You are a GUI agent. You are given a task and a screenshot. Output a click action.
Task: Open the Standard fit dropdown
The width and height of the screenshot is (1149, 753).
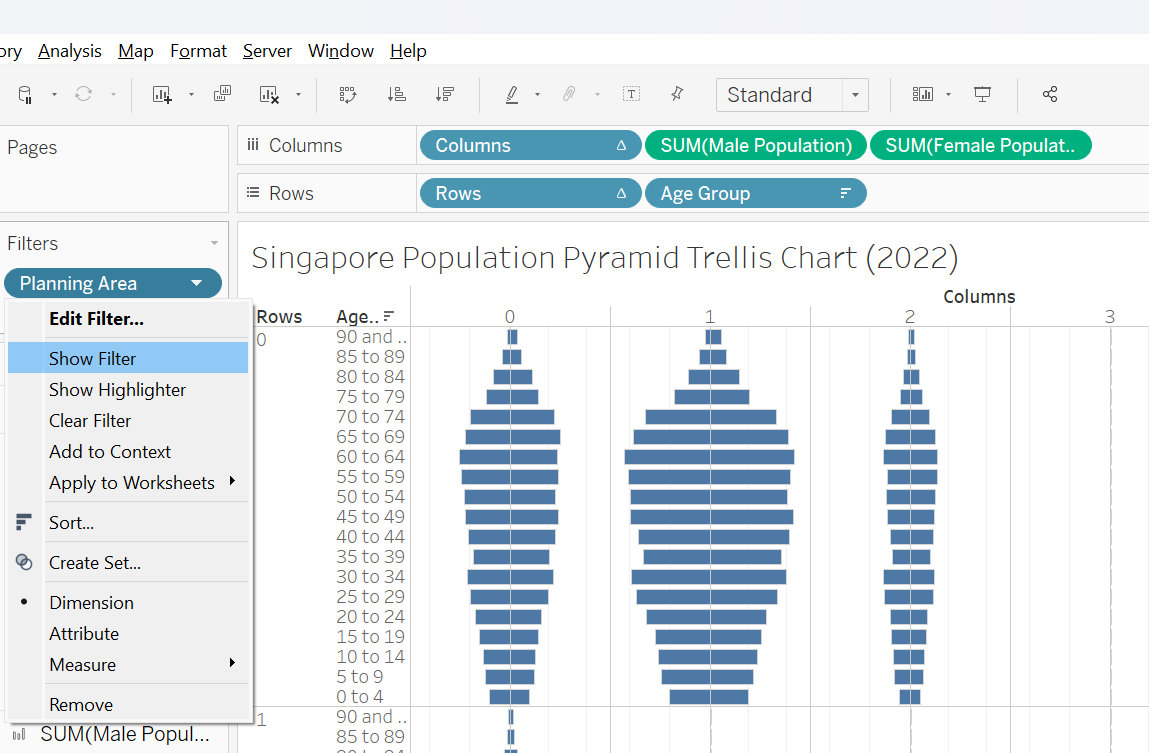coord(855,95)
